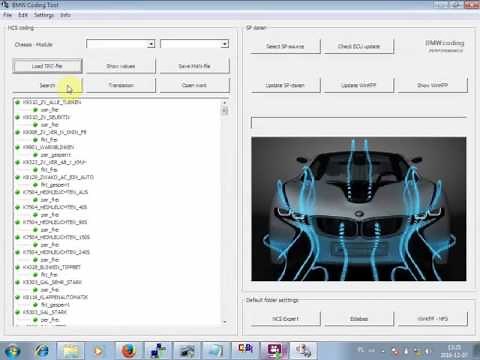Image resolution: width=480 pixels, height=360 pixels.
Task: Open Windows Media Player from taskbar
Action: click(x=98, y=351)
